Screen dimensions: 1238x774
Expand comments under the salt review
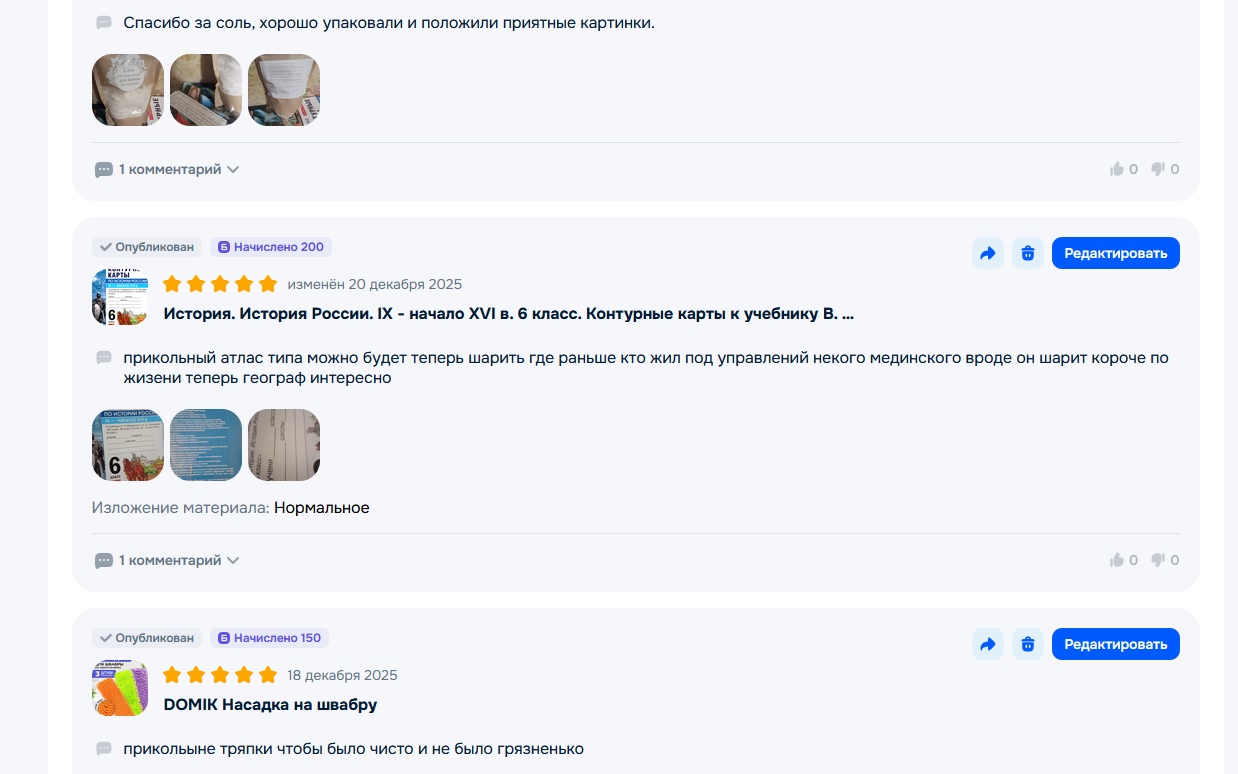(x=167, y=169)
